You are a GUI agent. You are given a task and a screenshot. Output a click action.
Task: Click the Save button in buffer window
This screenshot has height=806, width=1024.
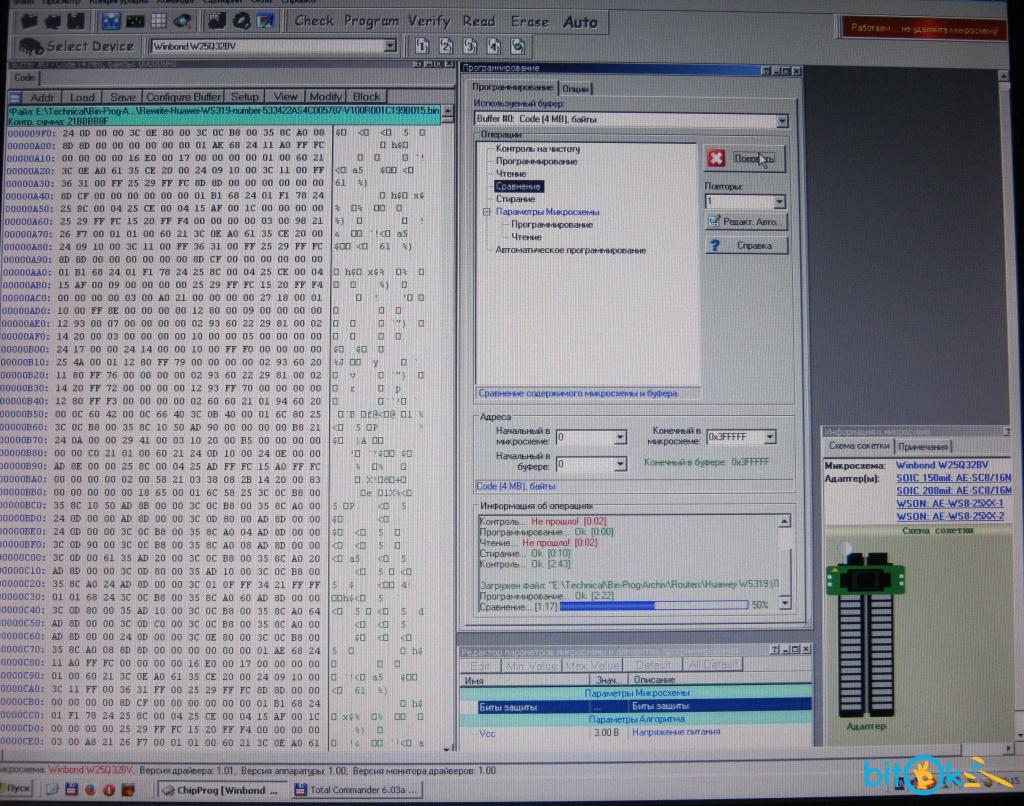(123, 97)
